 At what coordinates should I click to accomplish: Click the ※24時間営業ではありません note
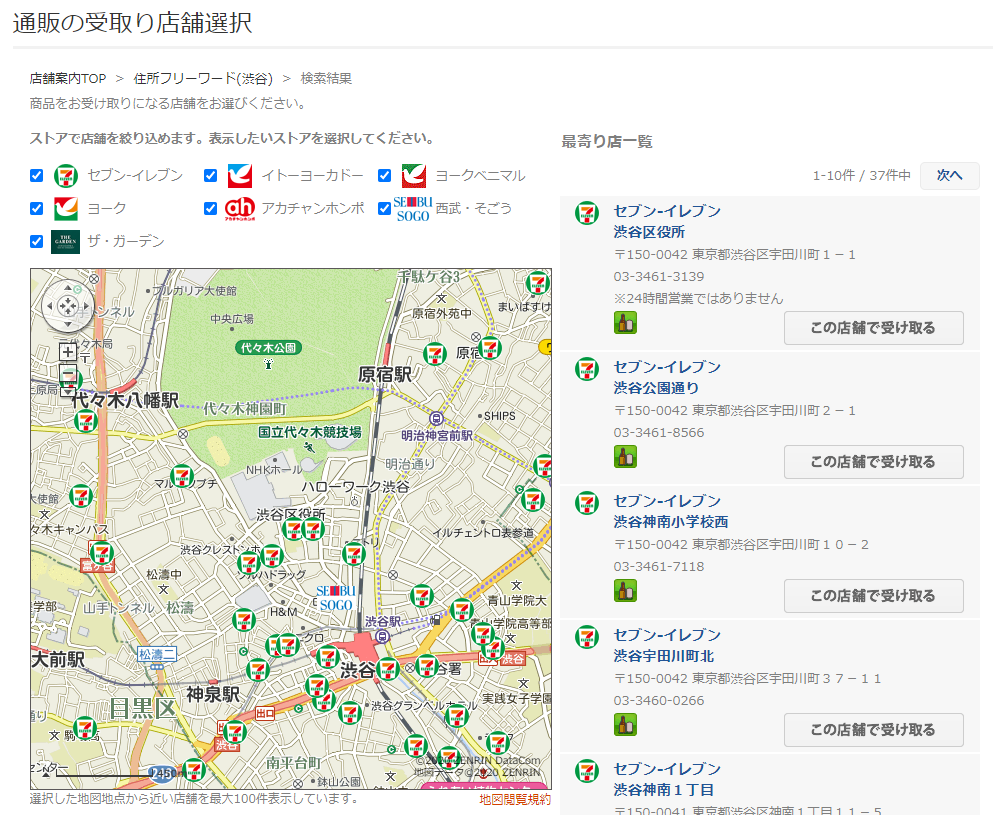698,299
